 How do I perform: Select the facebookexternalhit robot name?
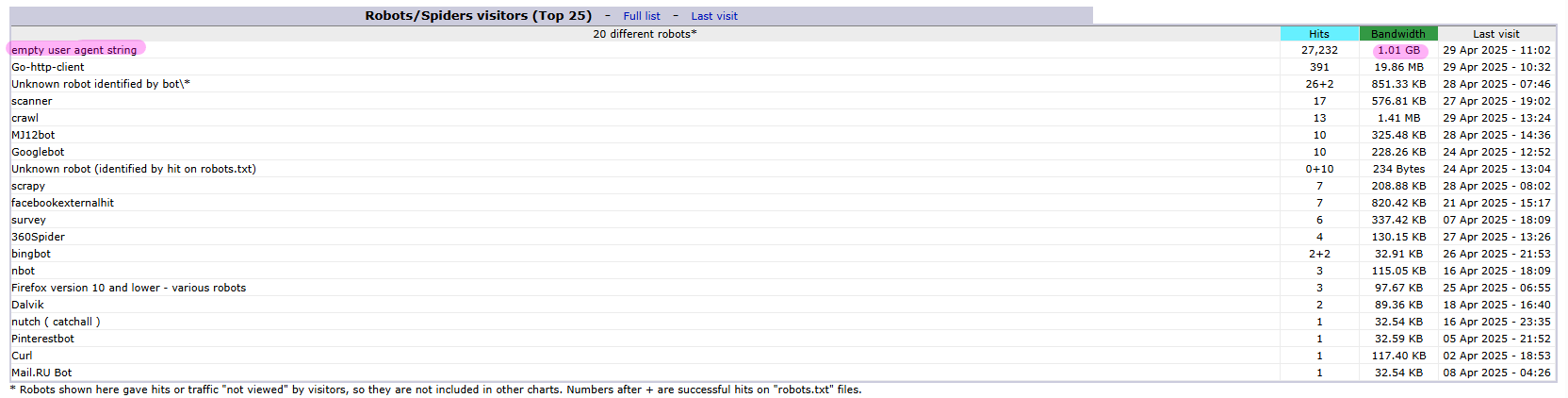62,203
